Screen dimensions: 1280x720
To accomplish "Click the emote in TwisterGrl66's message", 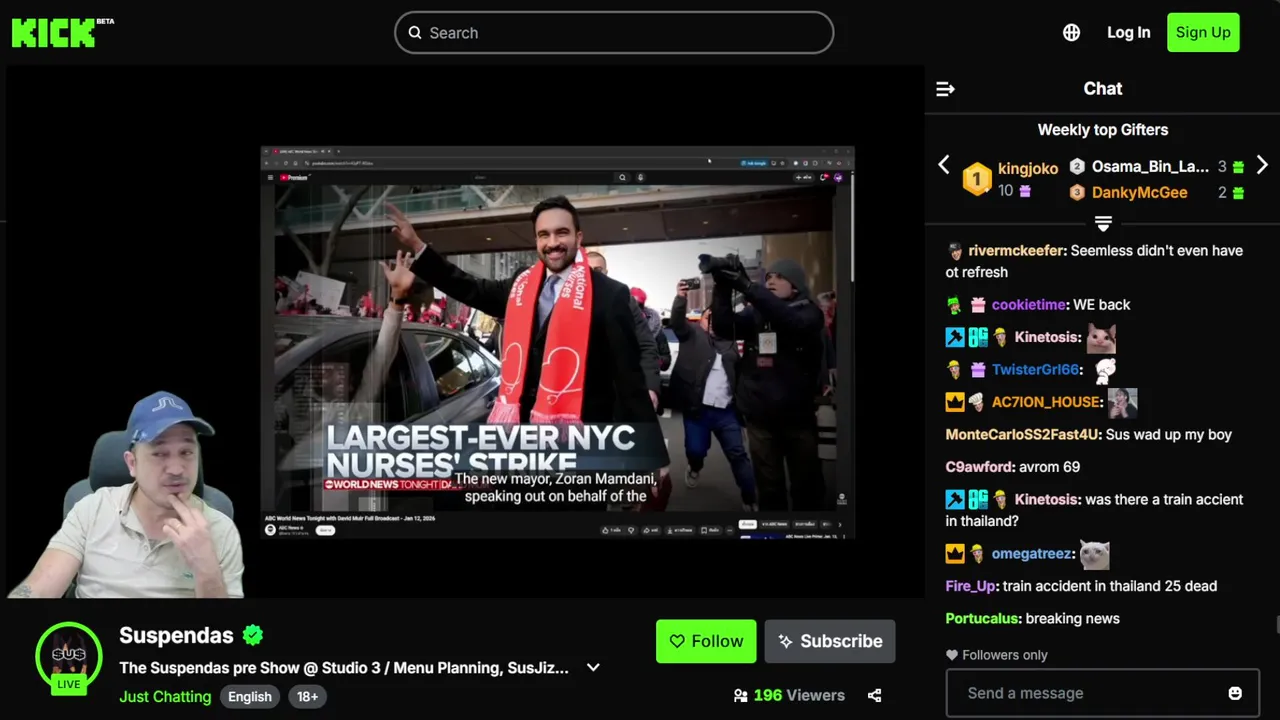I will (1105, 370).
